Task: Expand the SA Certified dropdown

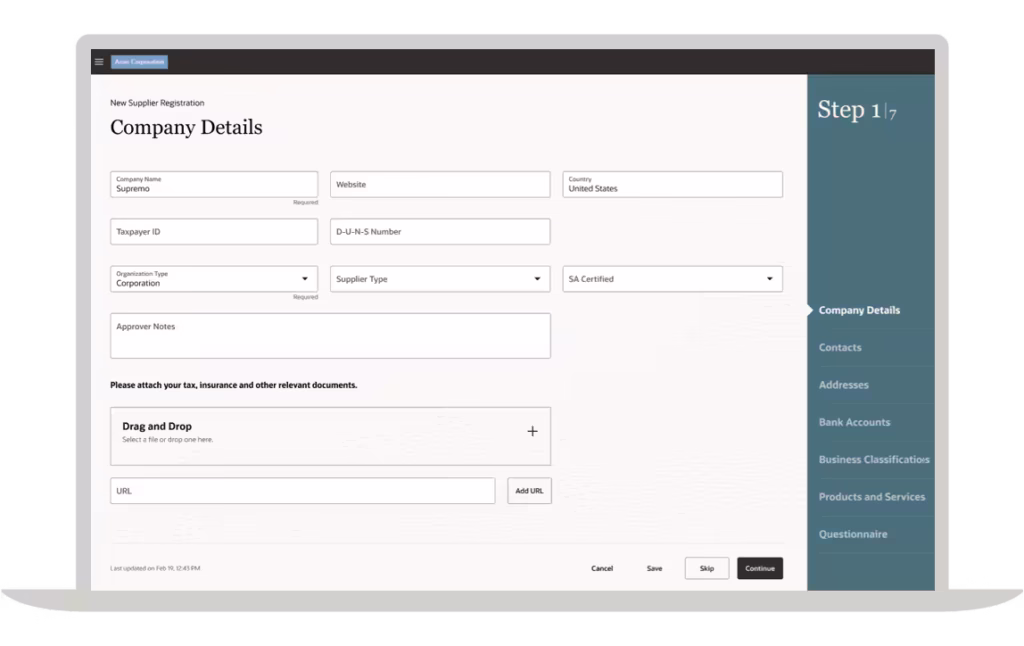Action: [769, 279]
